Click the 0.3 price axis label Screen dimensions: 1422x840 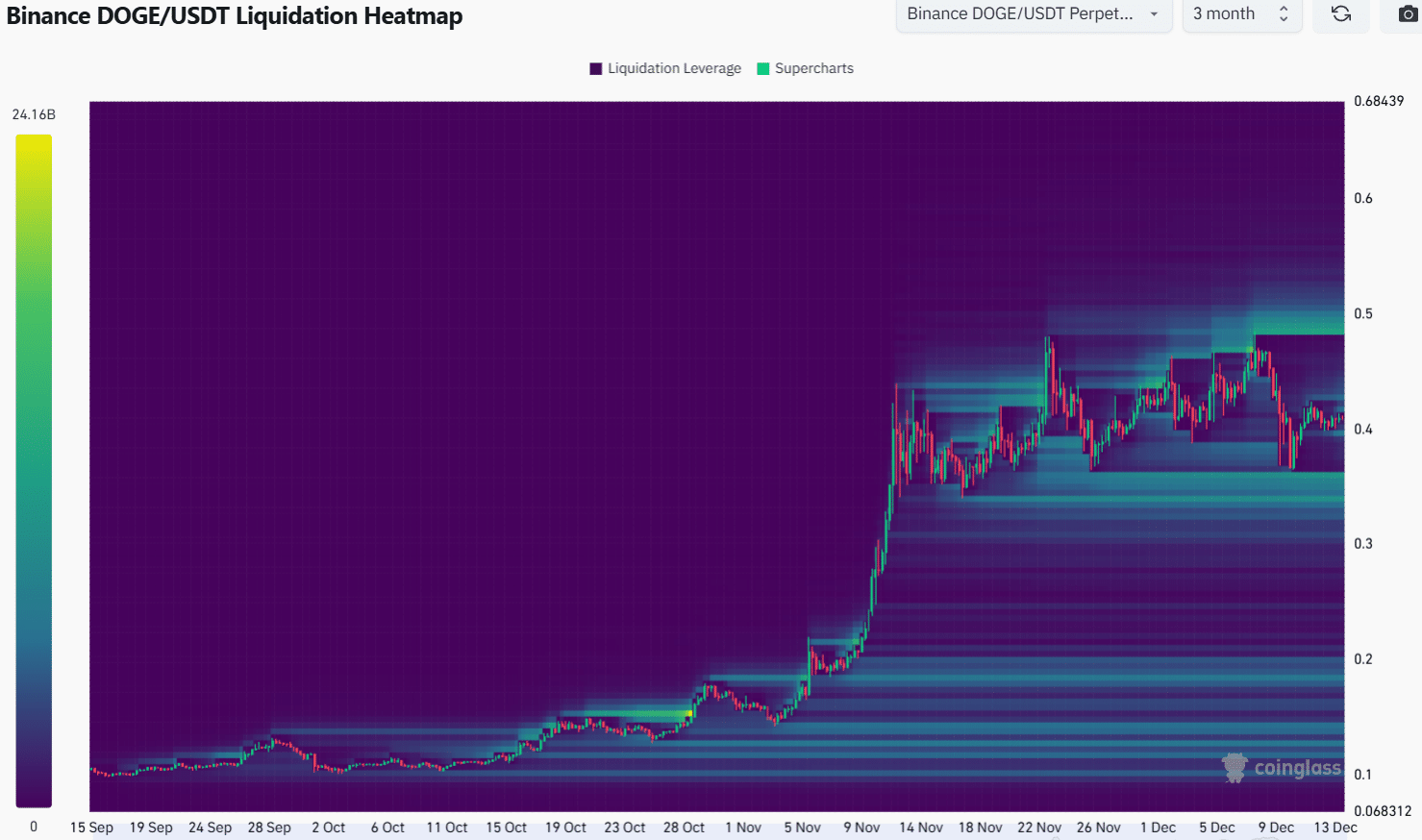1363,543
